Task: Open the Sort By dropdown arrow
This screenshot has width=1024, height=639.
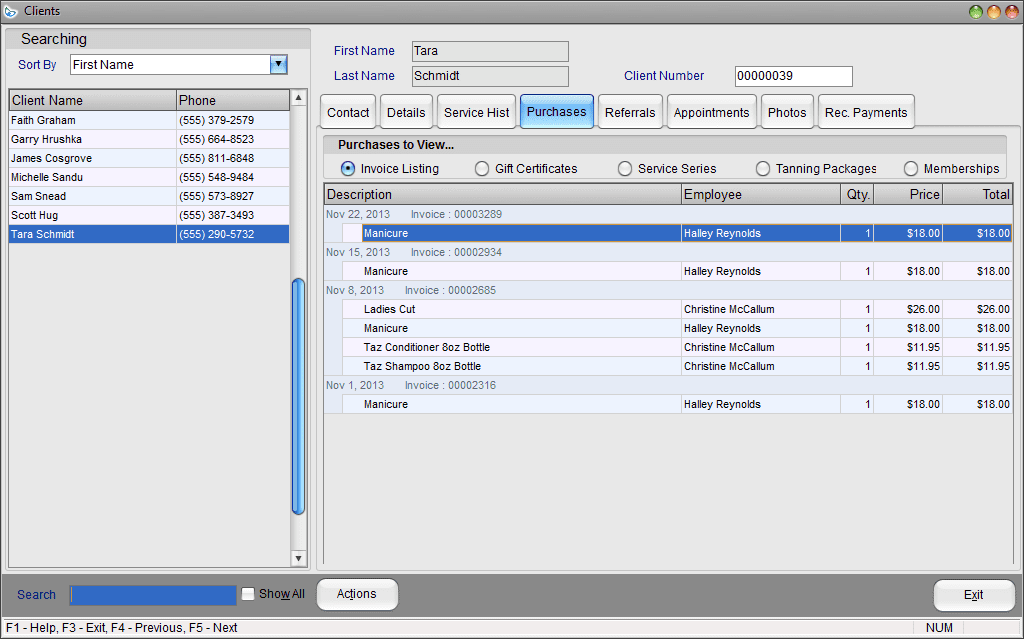Action: pyautogui.click(x=278, y=64)
